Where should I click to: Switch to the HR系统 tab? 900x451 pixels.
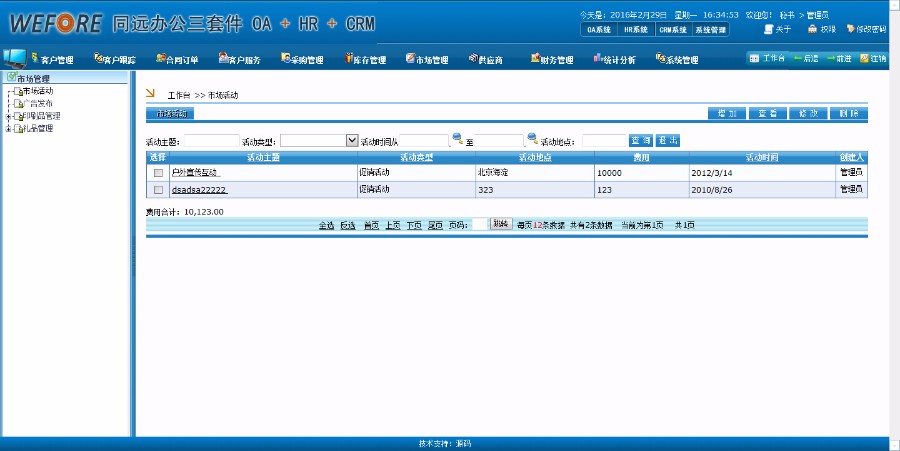point(636,30)
